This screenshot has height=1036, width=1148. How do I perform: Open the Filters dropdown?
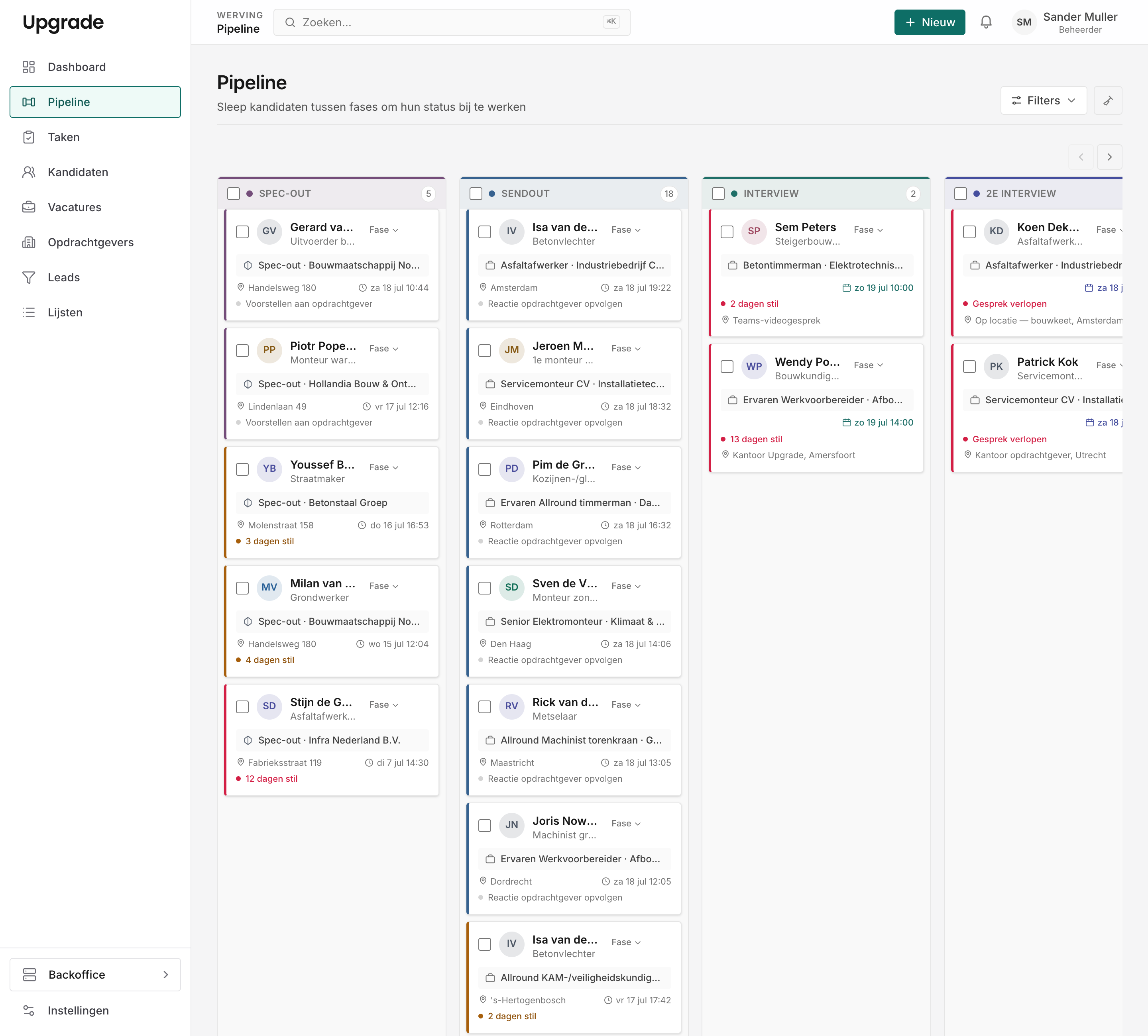1043,101
